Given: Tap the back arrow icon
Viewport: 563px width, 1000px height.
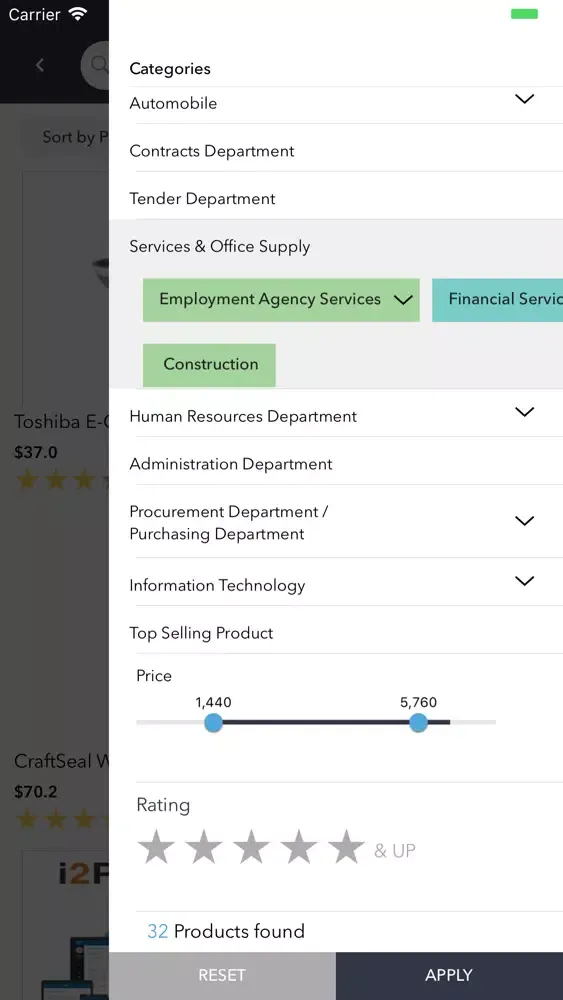Looking at the screenshot, I should (40, 64).
